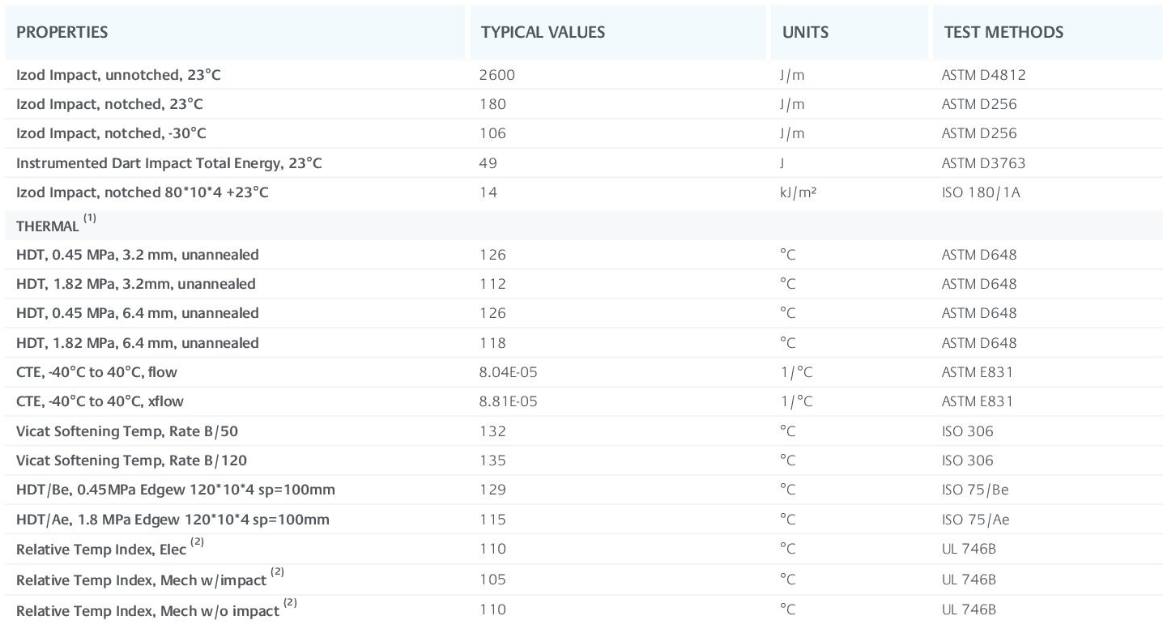
Task: Click the ISO 180/1A test method
Action: pos(981,193)
